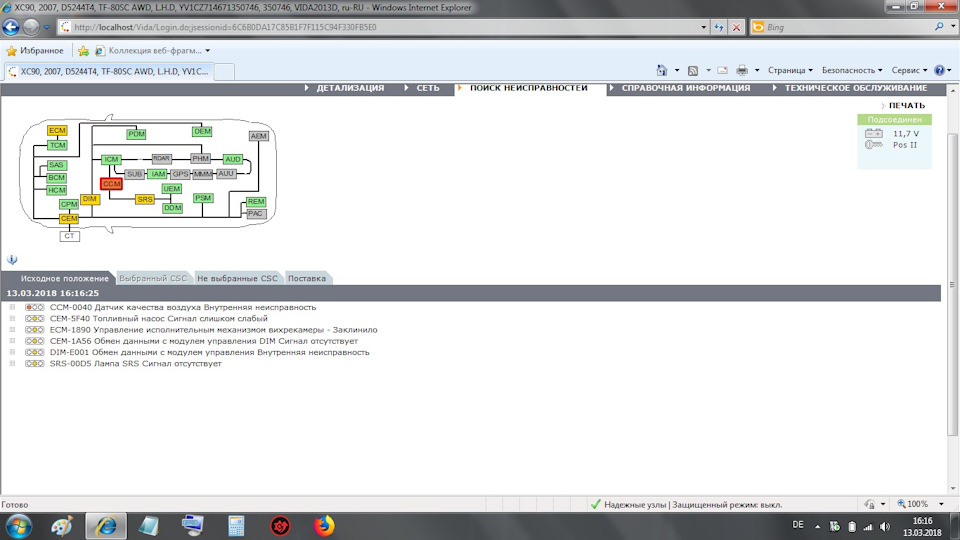Toggle status indicator for CEM-1A56 fault

(34, 341)
